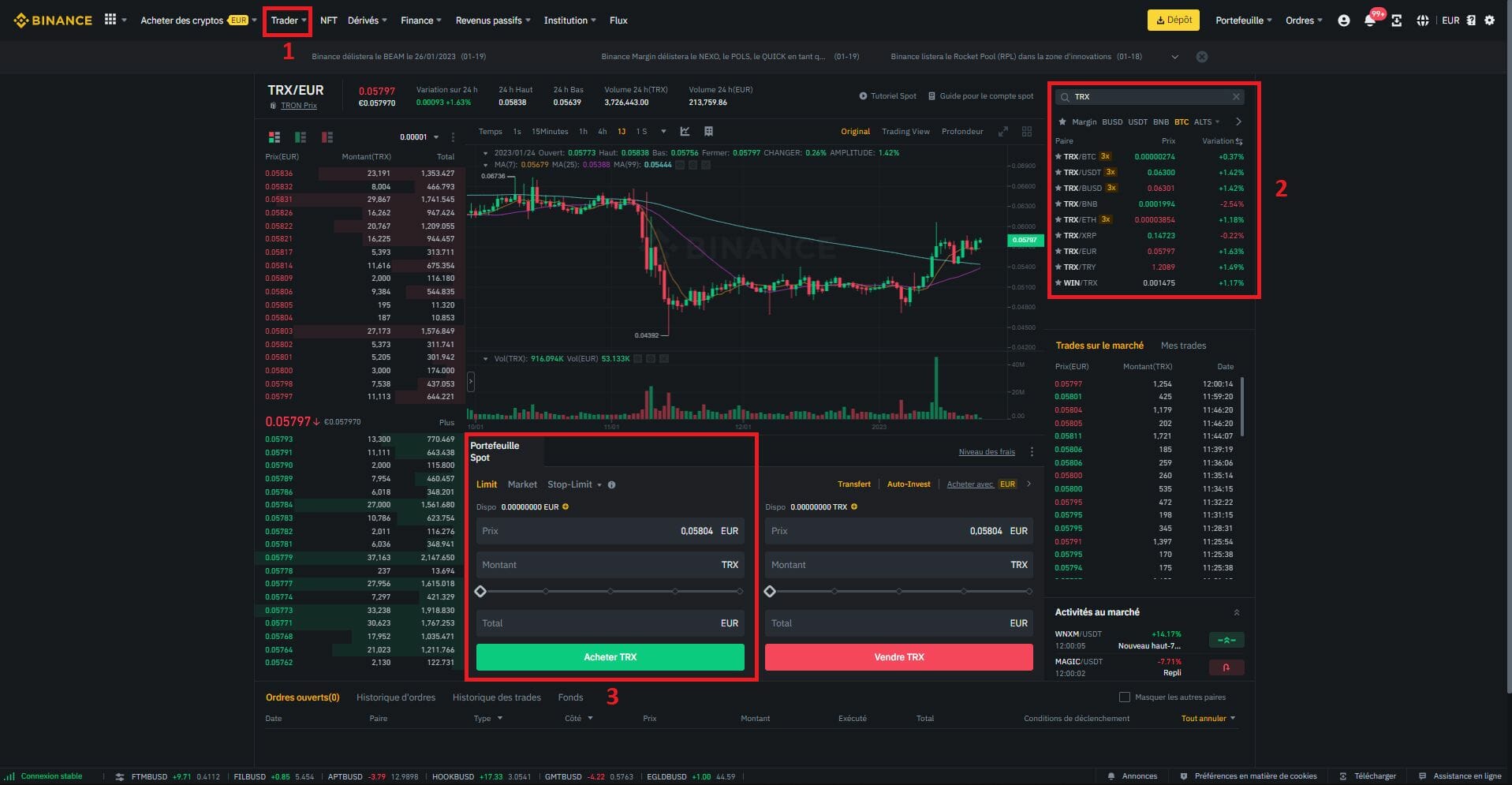Open the Niveau des frais link

coord(987,452)
